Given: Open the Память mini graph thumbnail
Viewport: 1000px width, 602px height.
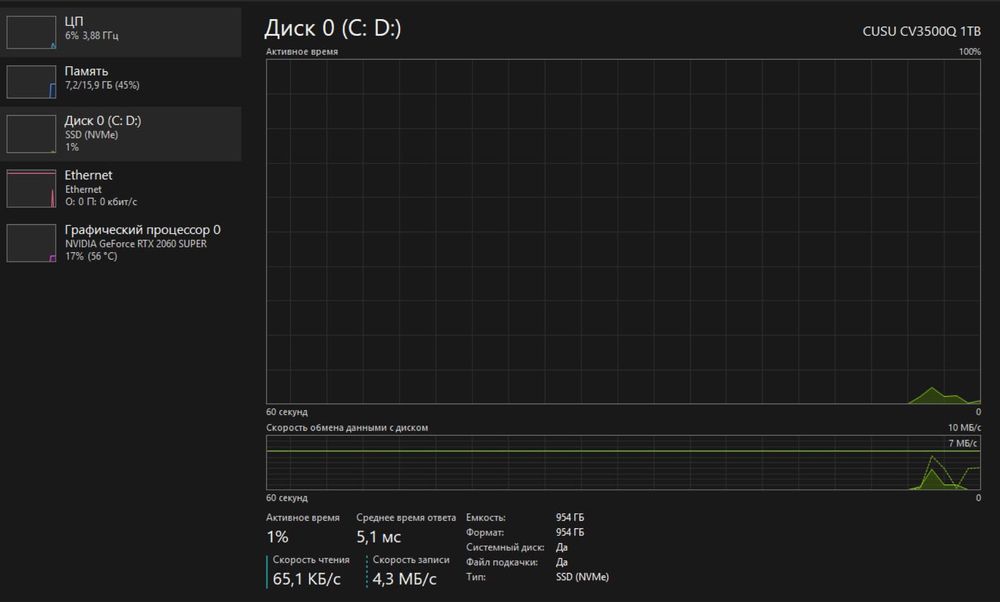Looking at the screenshot, I should tap(31, 82).
